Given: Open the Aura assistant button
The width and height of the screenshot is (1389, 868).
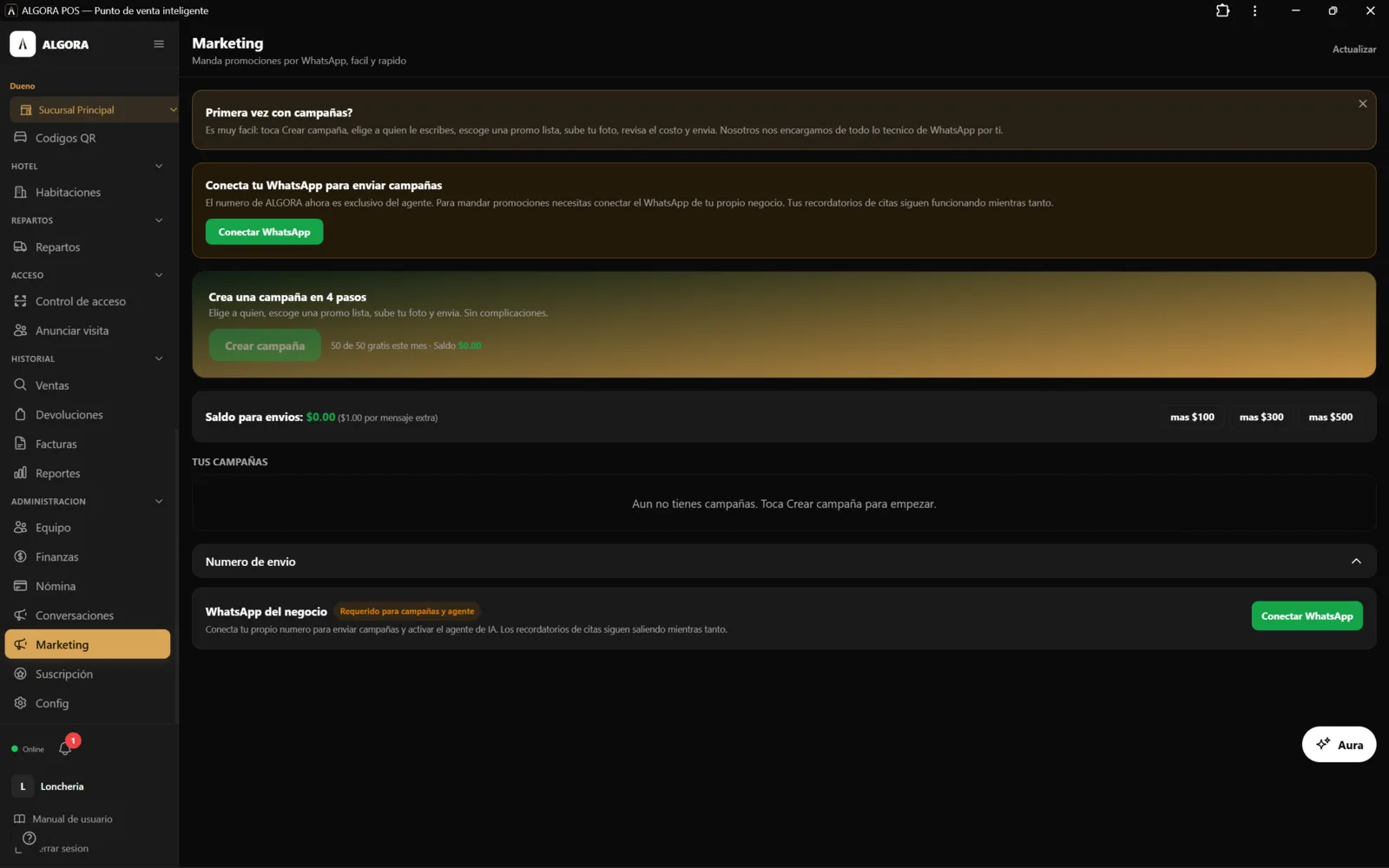Looking at the screenshot, I should [1339, 745].
